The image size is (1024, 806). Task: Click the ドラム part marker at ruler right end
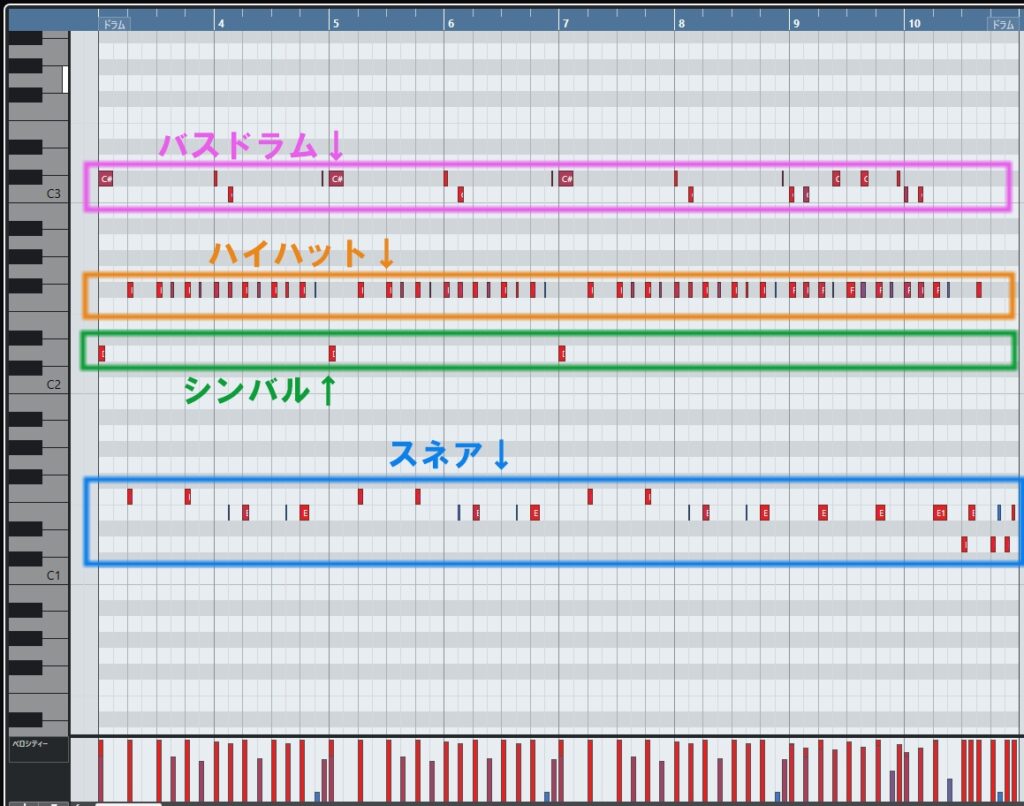point(1004,23)
